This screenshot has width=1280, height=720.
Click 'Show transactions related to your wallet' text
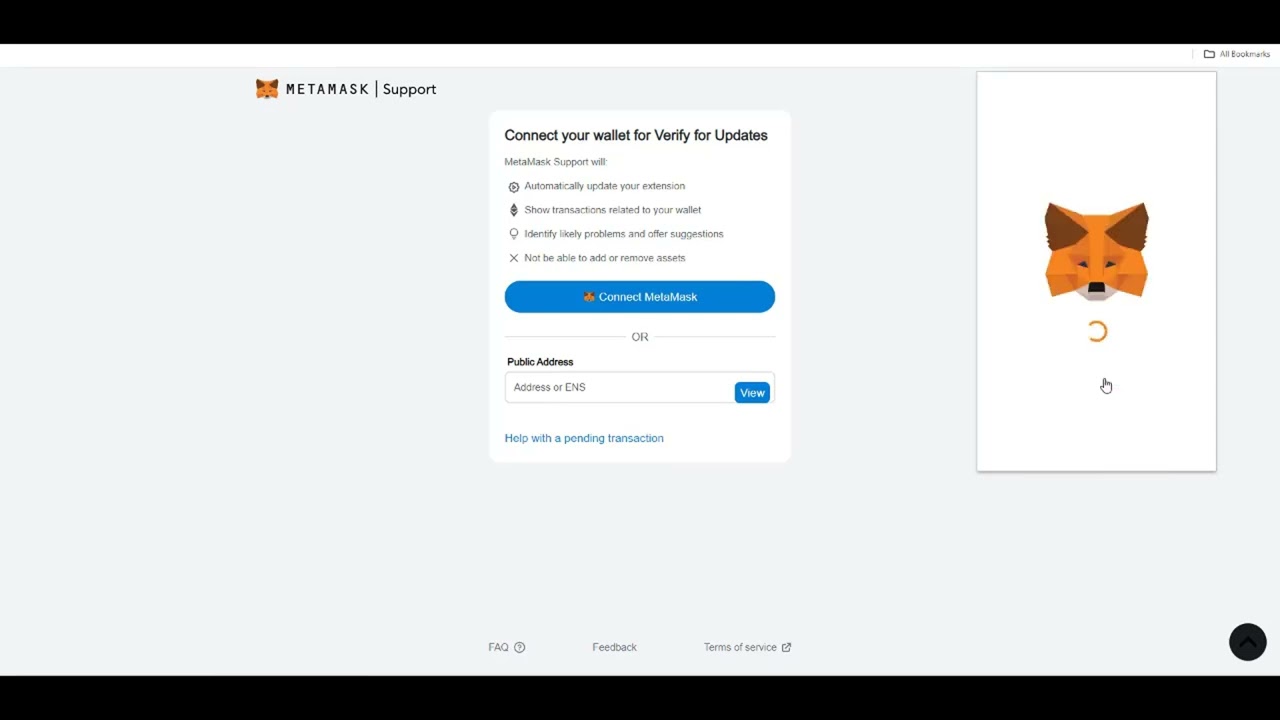click(x=613, y=210)
